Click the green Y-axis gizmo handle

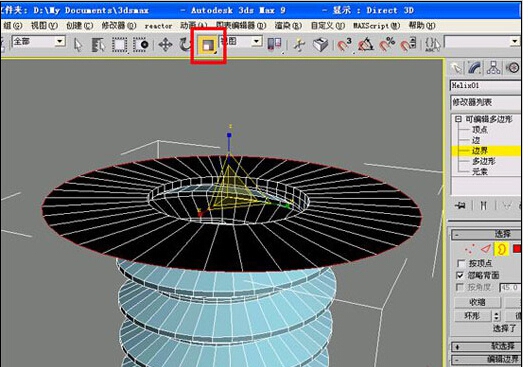tap(287, 205)
